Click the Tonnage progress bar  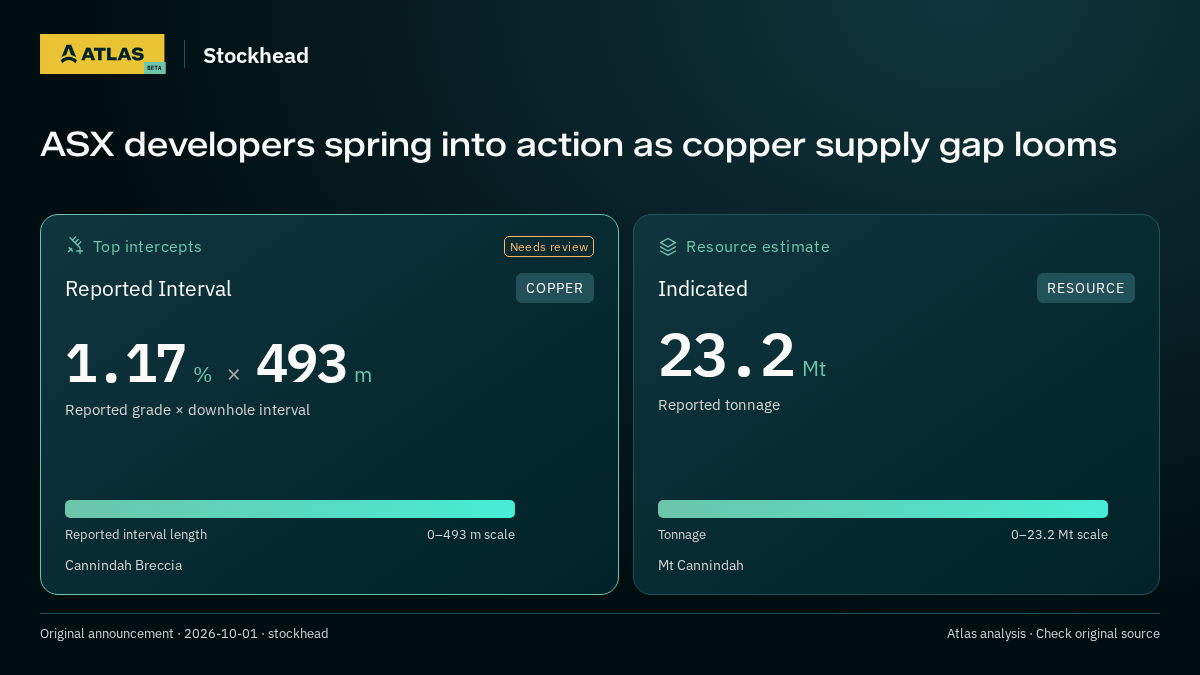pos(883,509)
